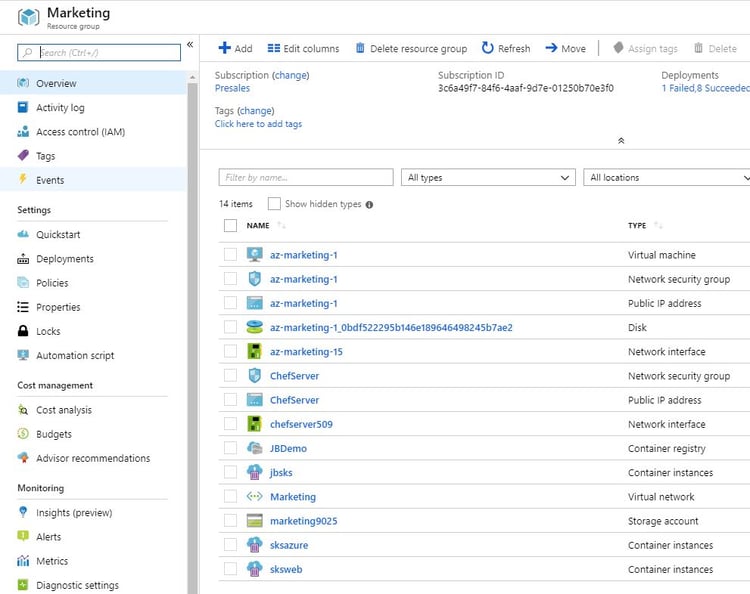Check the chefserver509 row checkbox

[230, 424]
